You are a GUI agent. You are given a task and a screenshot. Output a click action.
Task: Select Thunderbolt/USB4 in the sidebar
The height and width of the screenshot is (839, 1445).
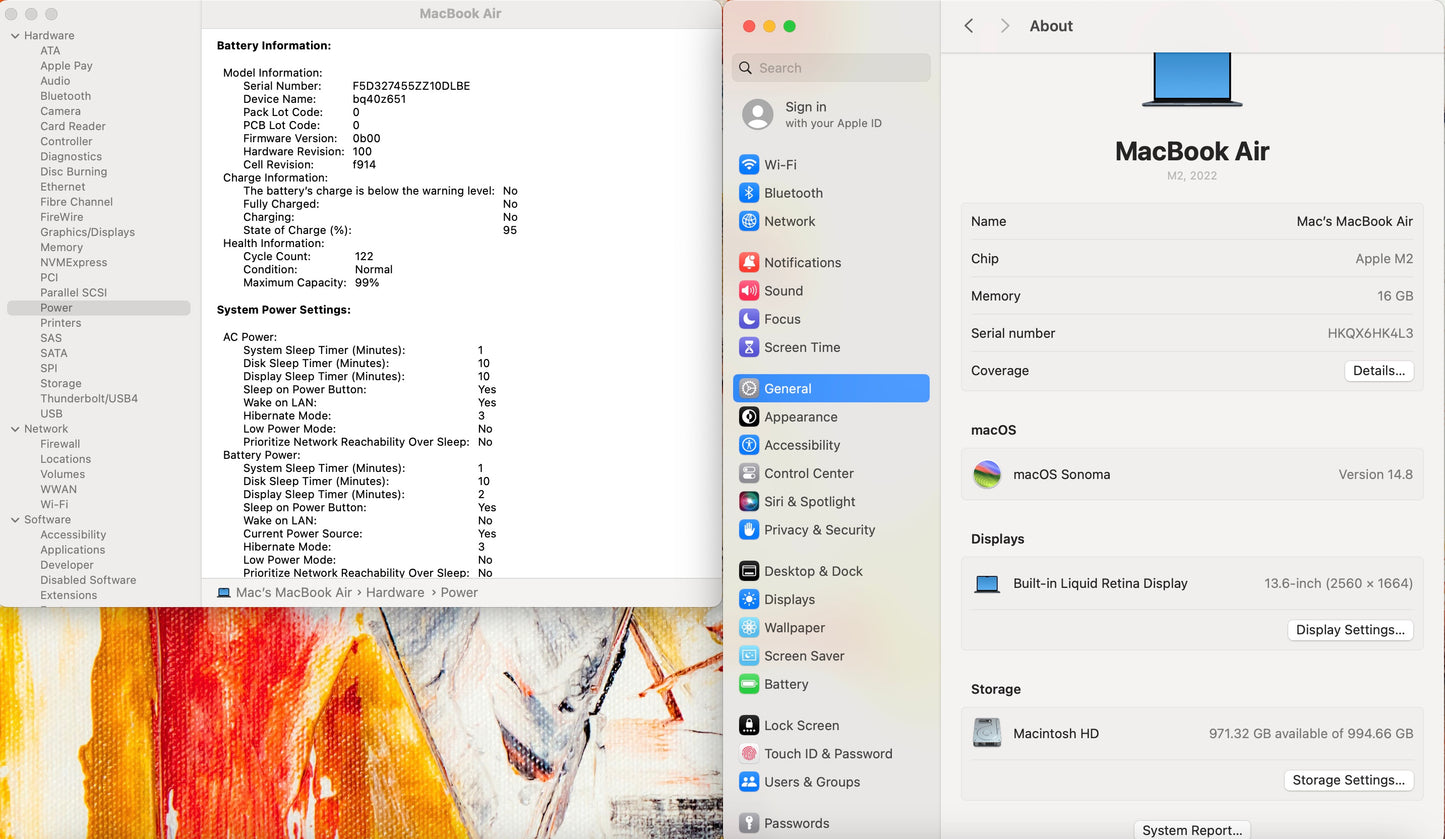(x=89, y=399)
